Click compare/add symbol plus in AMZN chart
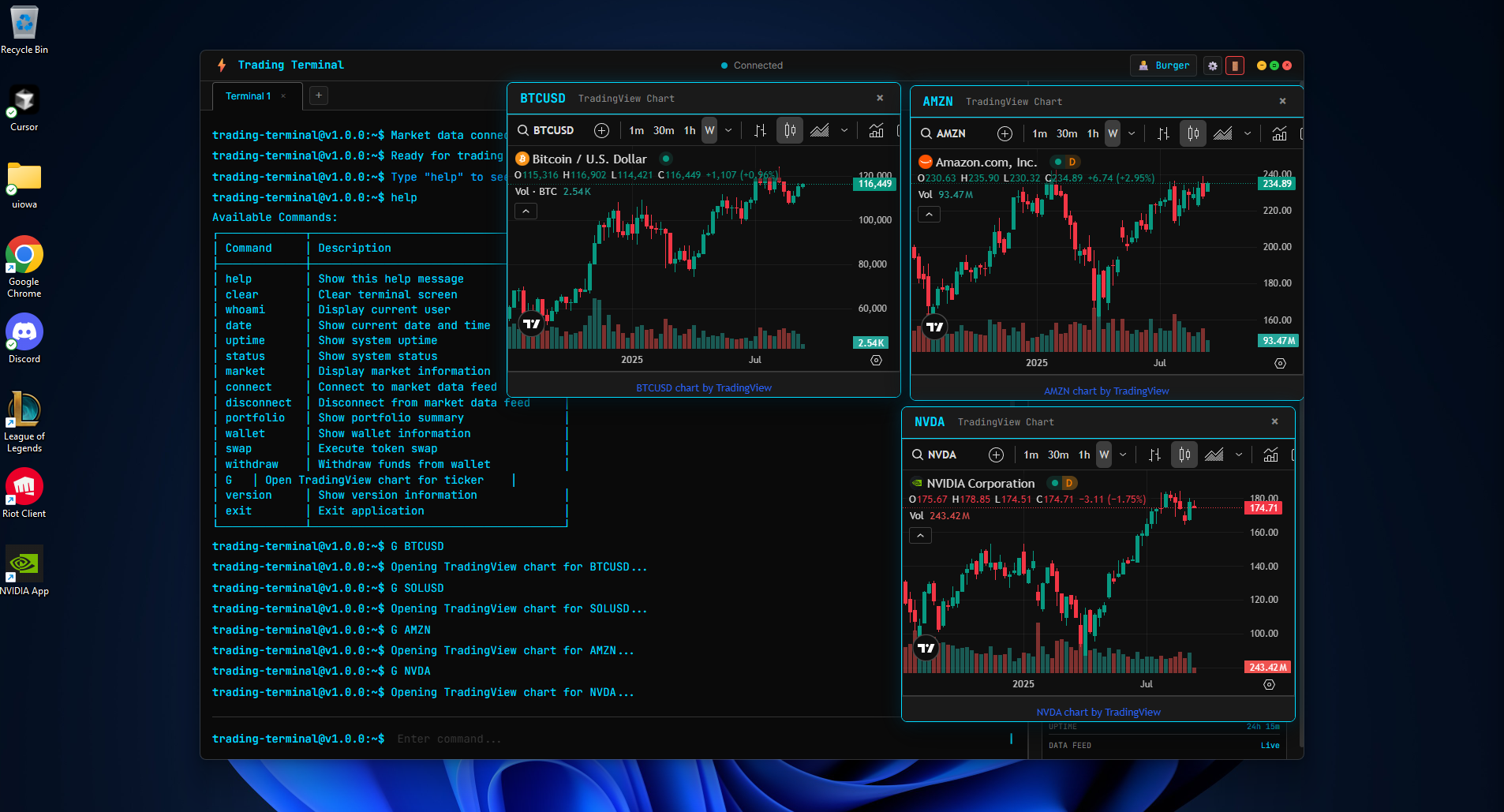The image size is (1504, 812). 1005,134
